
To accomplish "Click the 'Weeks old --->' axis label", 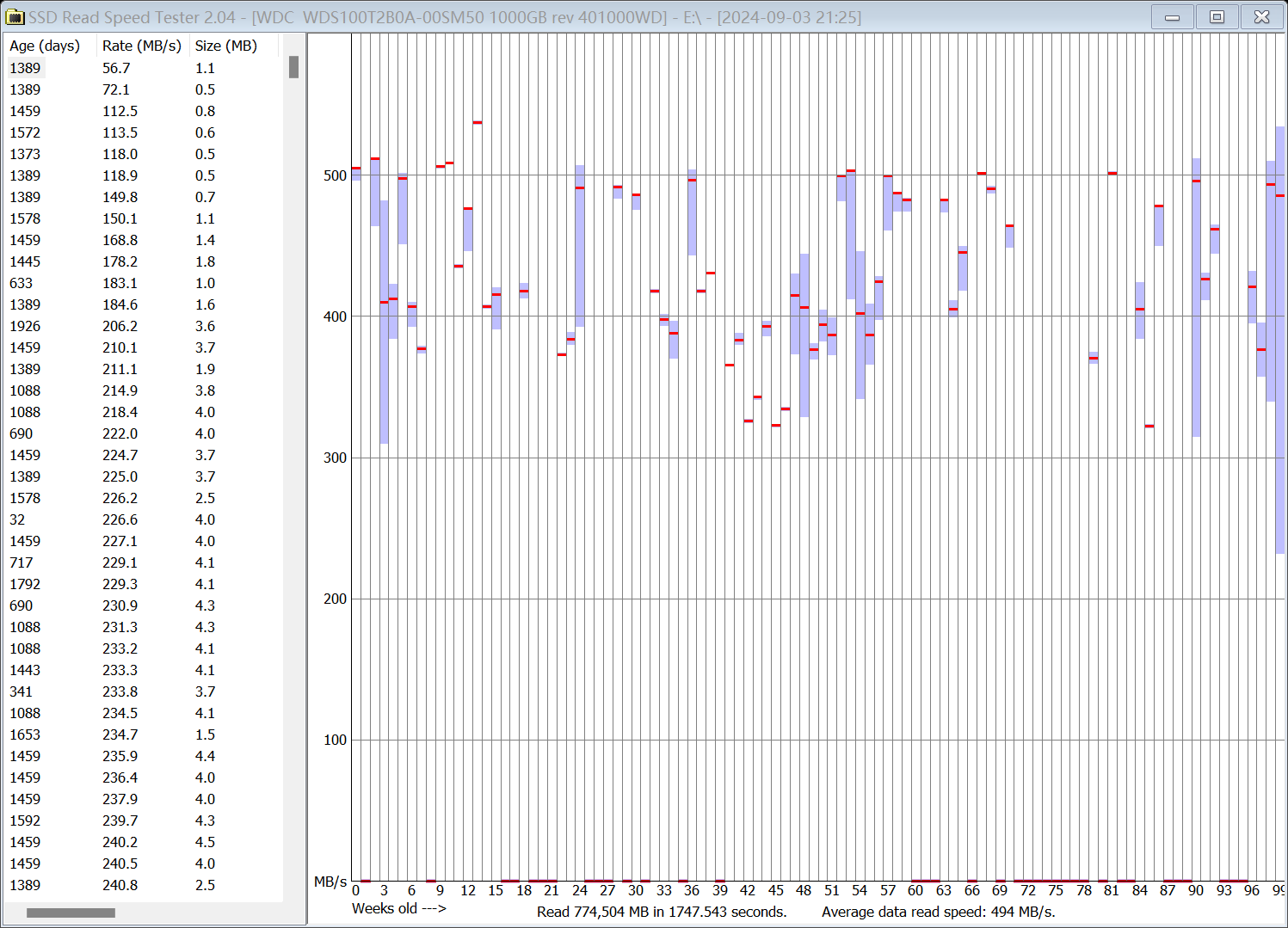I will point(399,908).
